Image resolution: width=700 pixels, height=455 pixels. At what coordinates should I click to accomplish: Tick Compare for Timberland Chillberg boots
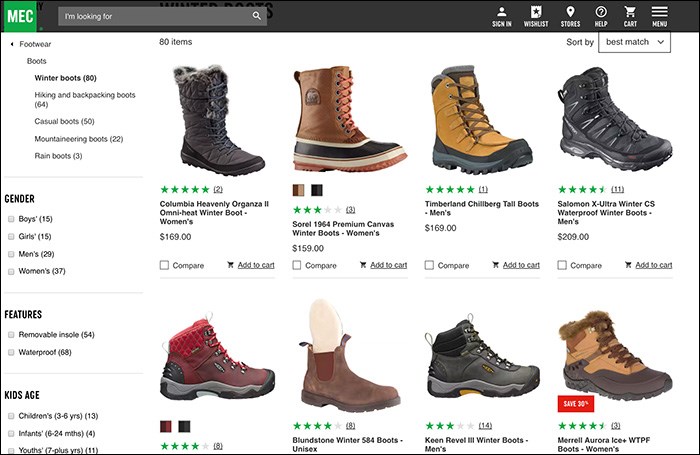pyautogui.click(x=429, y=265)
